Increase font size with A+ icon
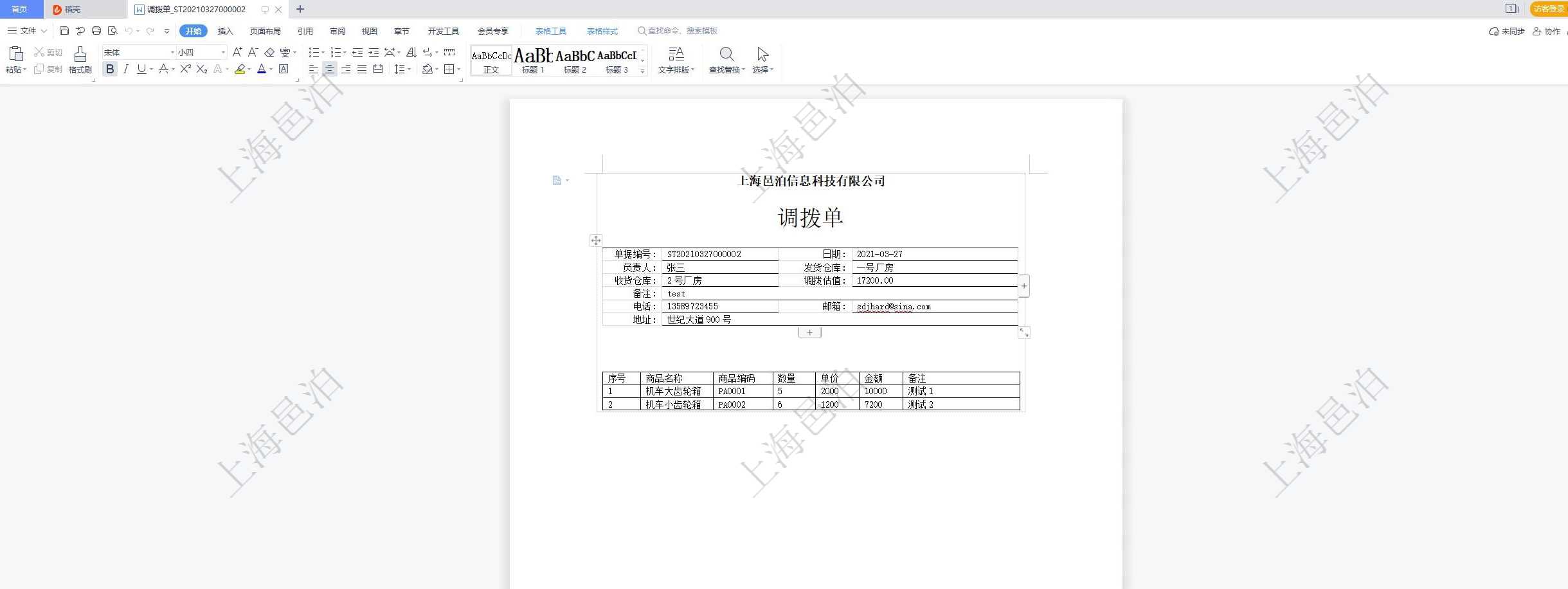This screenshot has width=1568, height=589. [237, 52]
